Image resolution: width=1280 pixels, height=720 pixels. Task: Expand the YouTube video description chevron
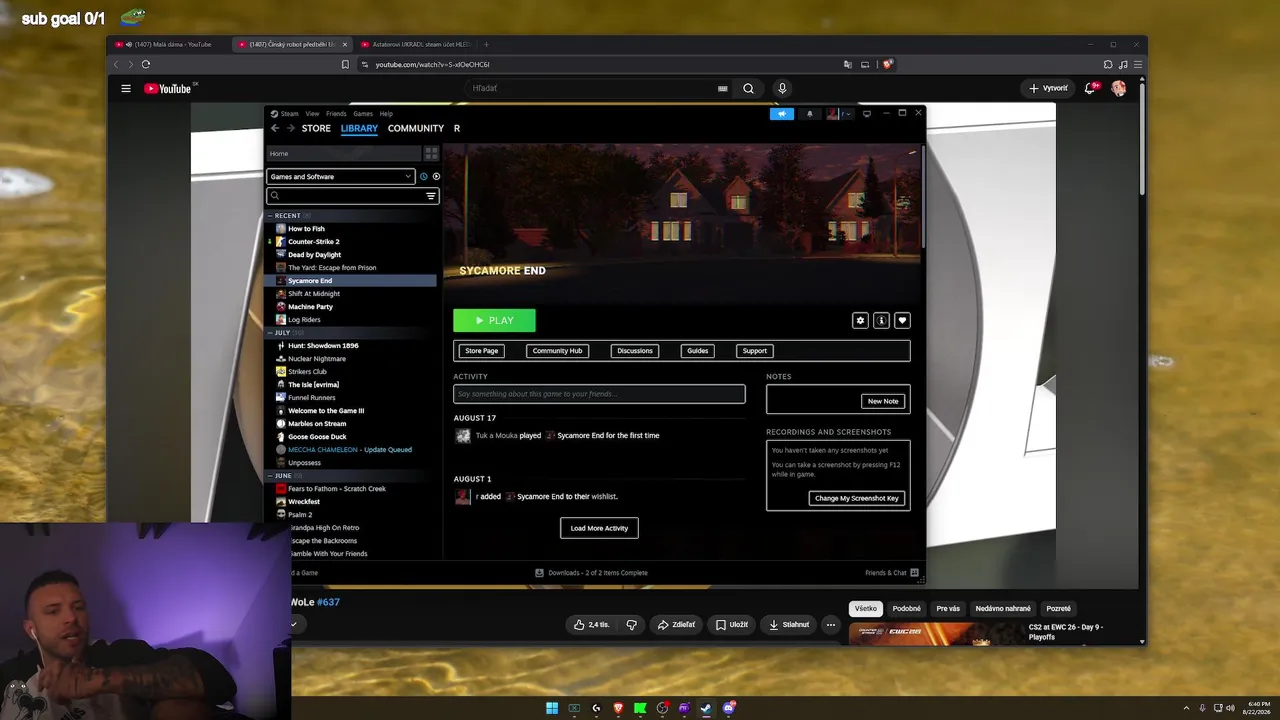294,624
